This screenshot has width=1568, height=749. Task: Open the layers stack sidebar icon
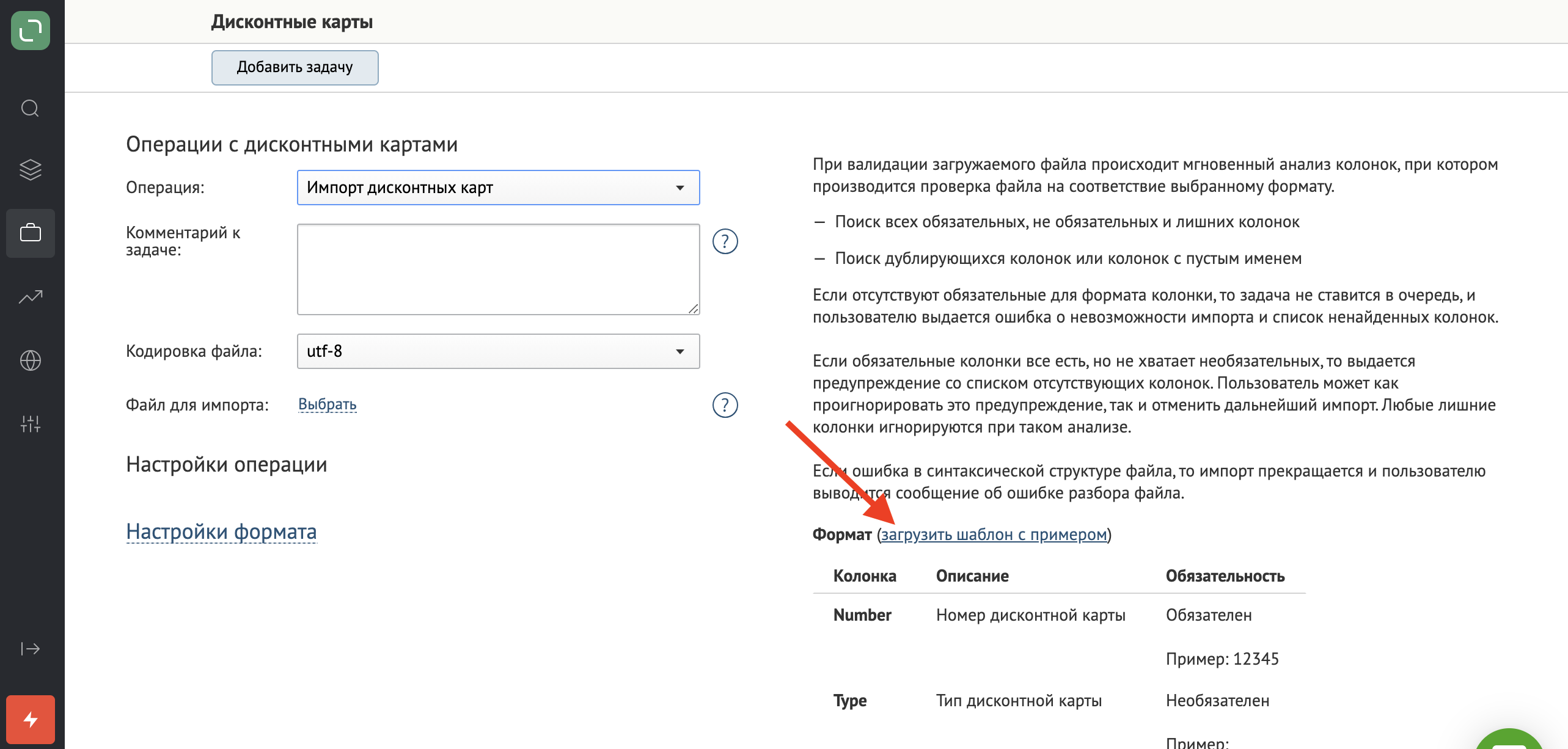31,170
